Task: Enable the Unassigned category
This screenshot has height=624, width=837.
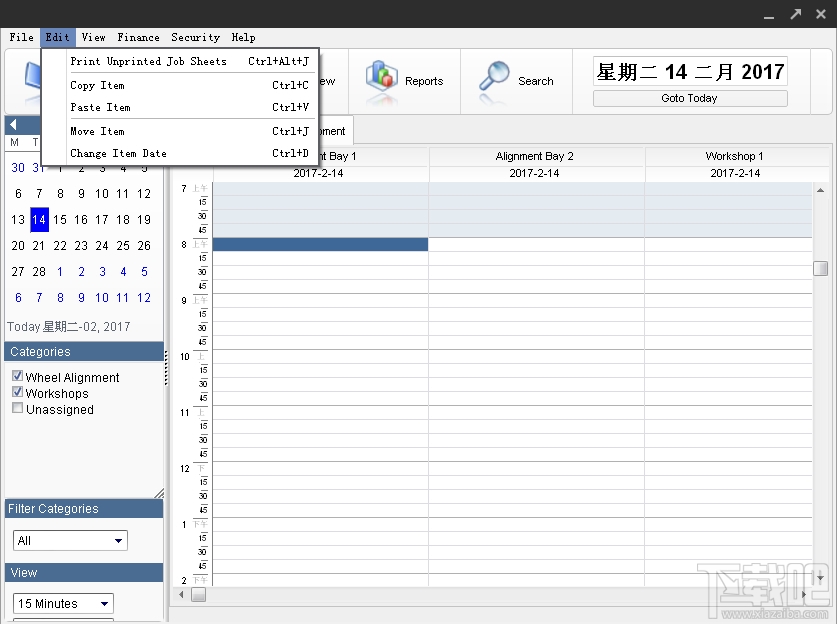Action: point(17,406)
